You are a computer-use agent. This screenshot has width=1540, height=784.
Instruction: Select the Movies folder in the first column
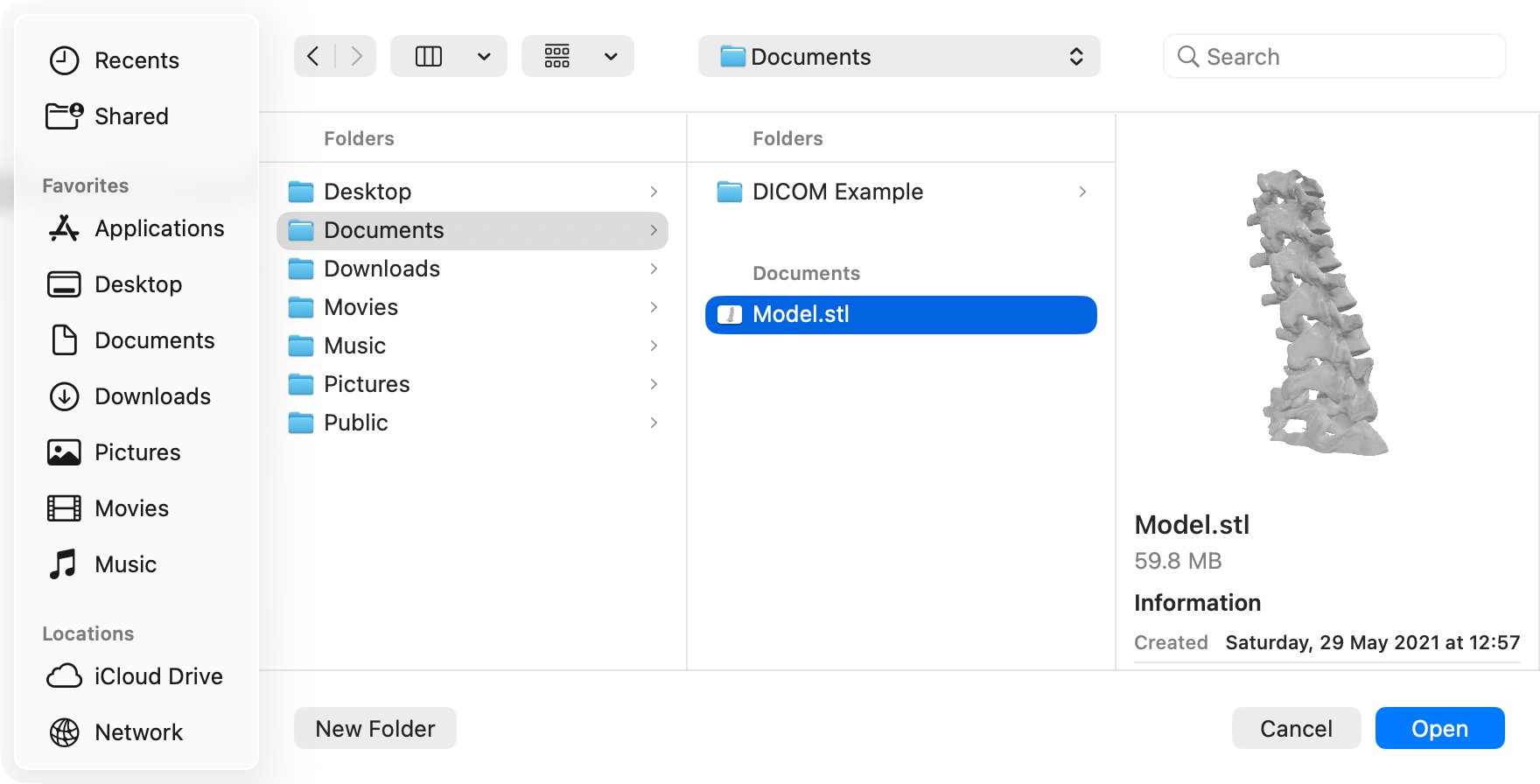pyautogui.click(x=472, y=307)
